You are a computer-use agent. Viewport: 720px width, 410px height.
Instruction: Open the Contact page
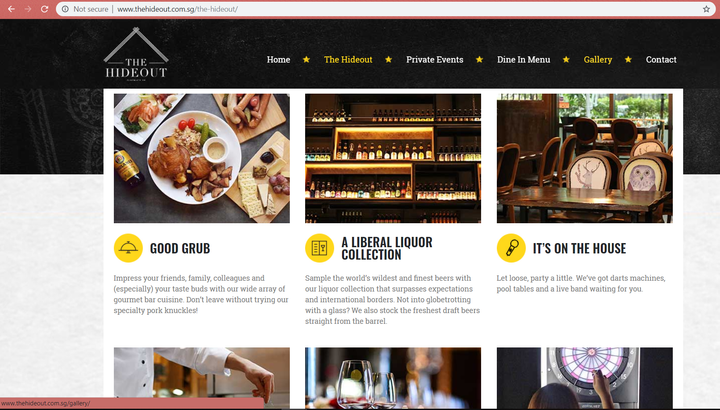pos(661,60)
